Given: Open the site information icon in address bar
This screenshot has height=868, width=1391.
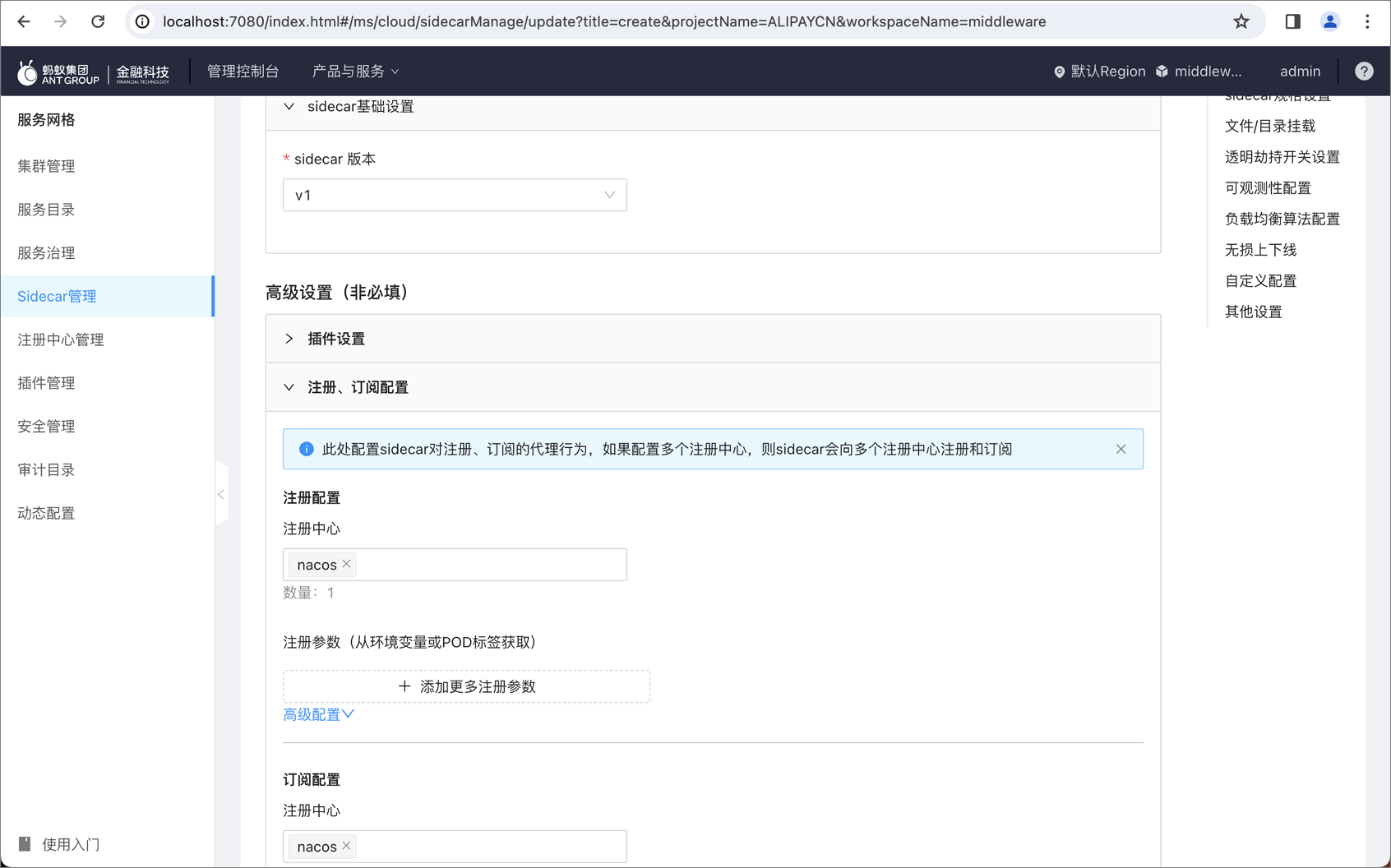Looking at the screenshot, I should [x=142, y=22].
